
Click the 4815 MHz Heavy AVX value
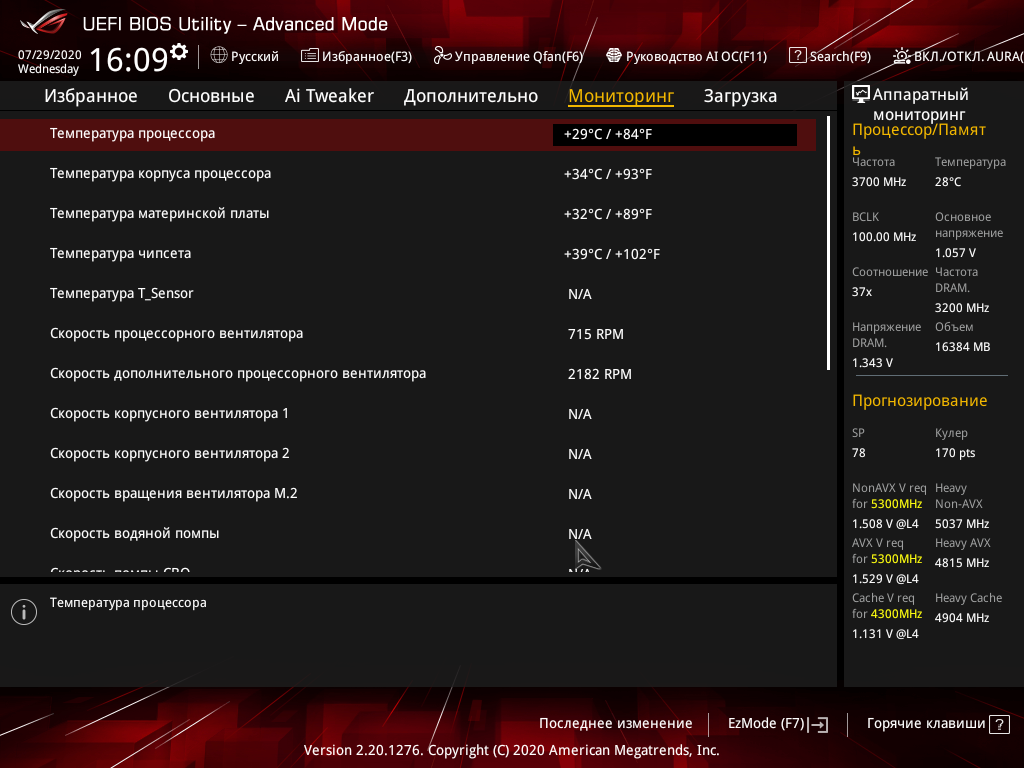click(x=962, y=563)
